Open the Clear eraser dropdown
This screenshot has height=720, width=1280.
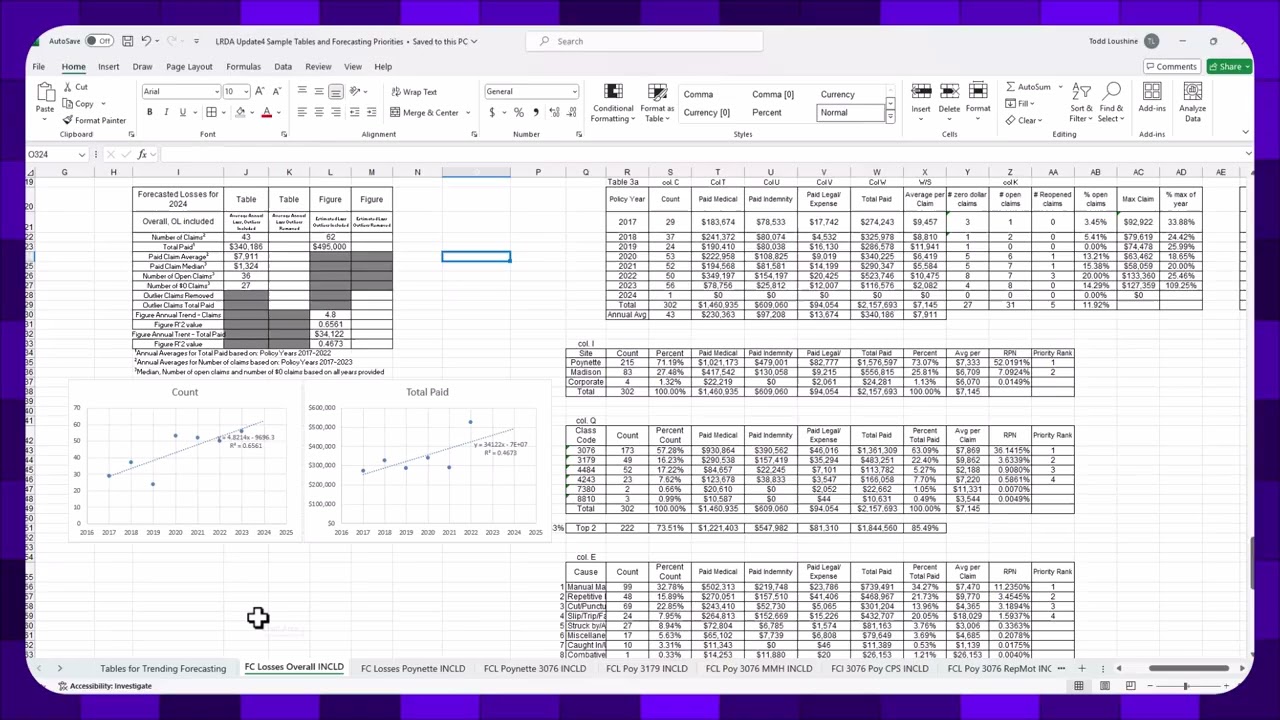[x=1026, y=120]
